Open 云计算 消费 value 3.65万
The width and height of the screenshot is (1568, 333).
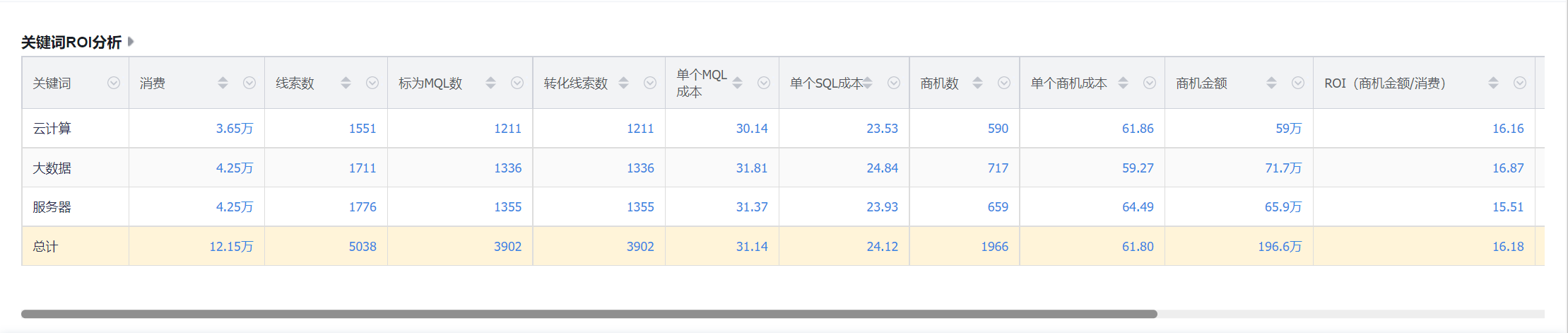click(235, 129)
